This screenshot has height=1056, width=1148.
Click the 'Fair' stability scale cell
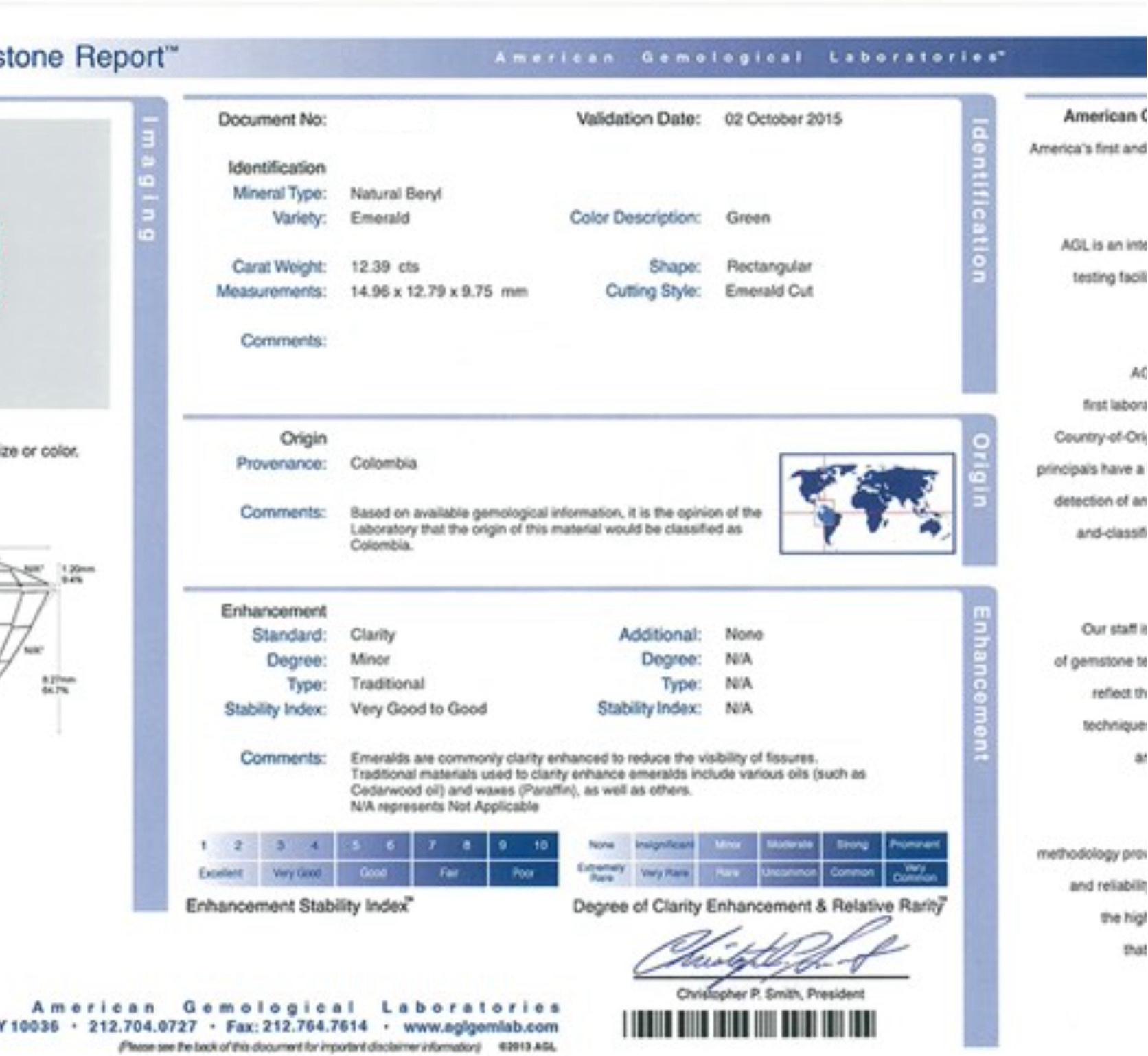(450, 873)
